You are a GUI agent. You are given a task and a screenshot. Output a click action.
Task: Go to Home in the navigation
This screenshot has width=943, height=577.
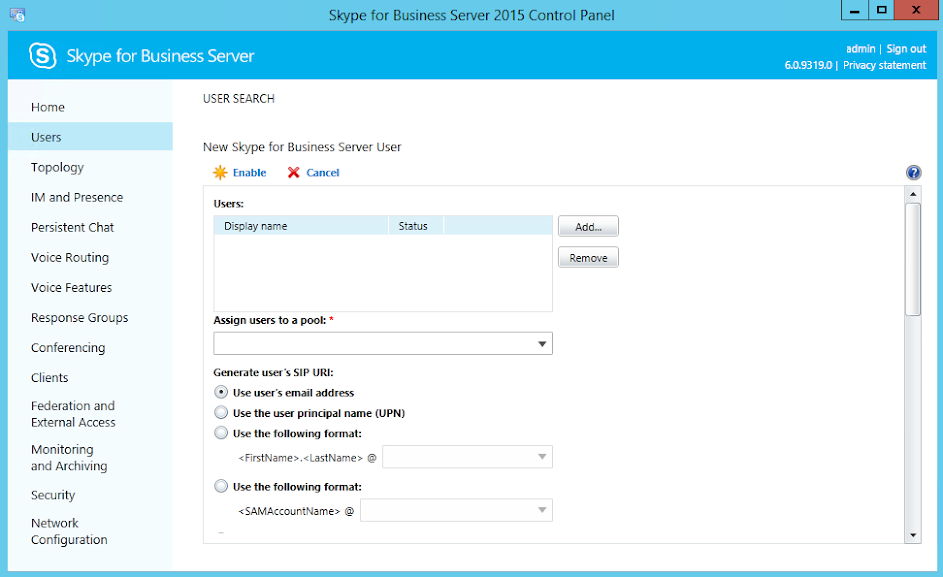pyautogui.click(x=48, y=107)
